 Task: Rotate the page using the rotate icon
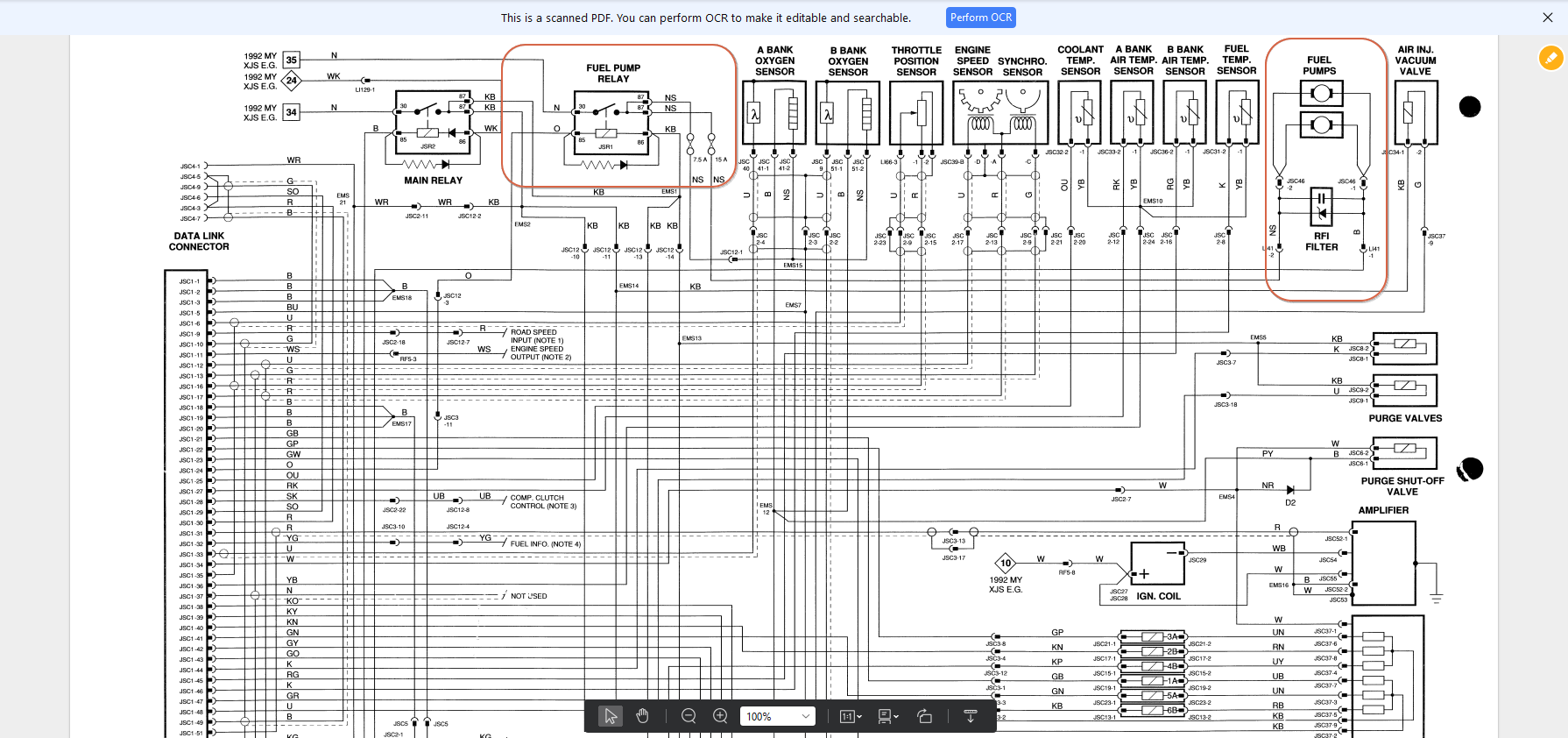click(924, 716)
